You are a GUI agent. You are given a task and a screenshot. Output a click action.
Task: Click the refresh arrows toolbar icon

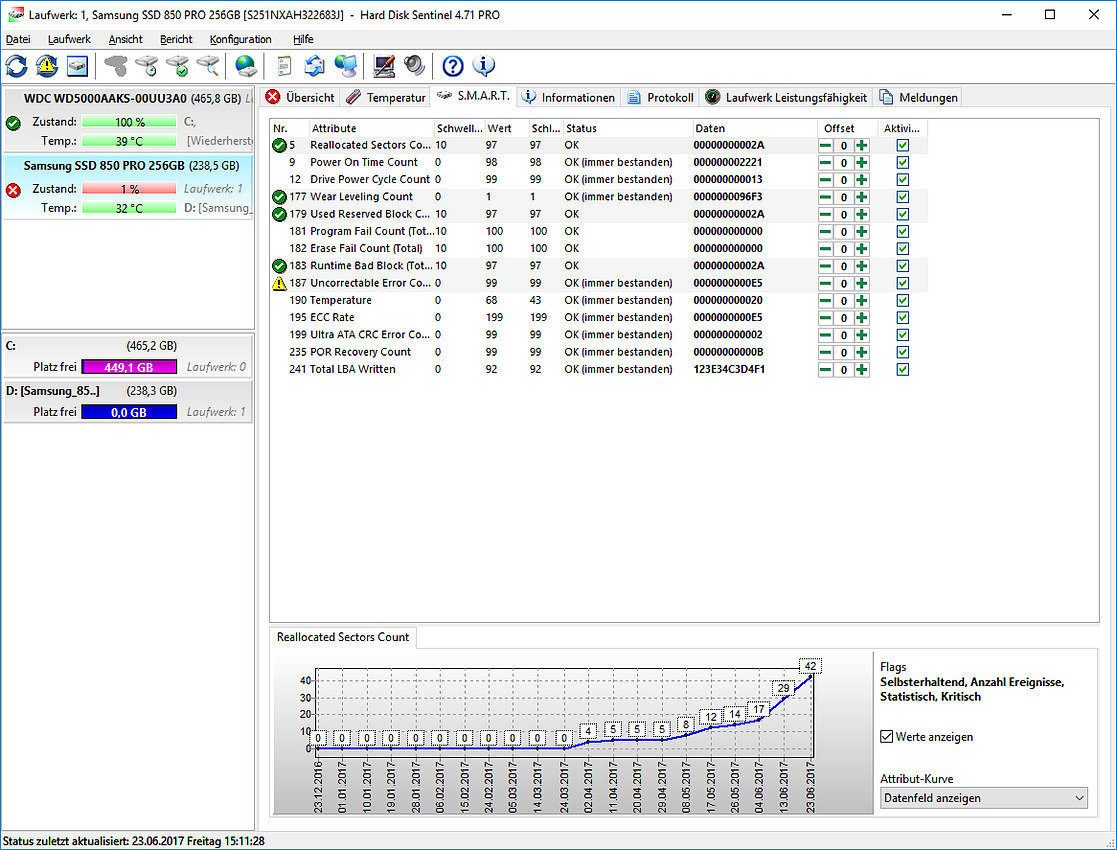coord(17,67)
